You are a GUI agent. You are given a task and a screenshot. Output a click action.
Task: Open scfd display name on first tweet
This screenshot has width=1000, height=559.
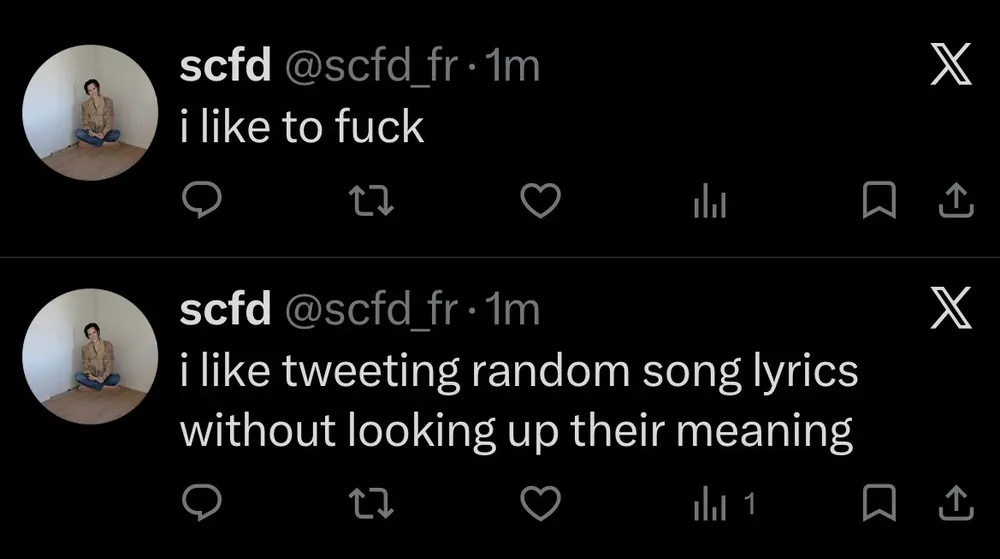pos(224,67)
